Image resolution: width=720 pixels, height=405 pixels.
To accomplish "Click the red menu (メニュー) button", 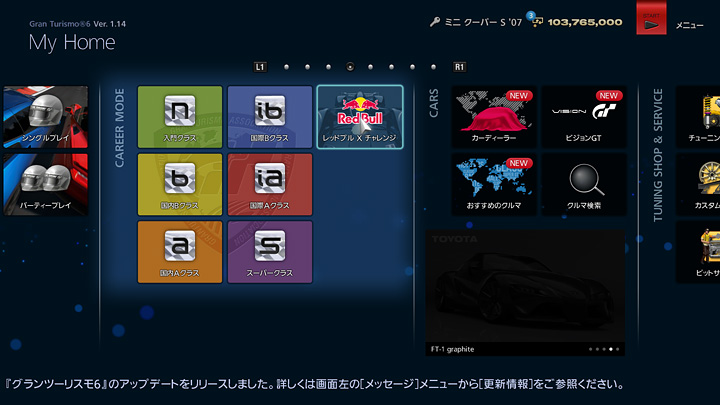I will (x=651, y=20).
